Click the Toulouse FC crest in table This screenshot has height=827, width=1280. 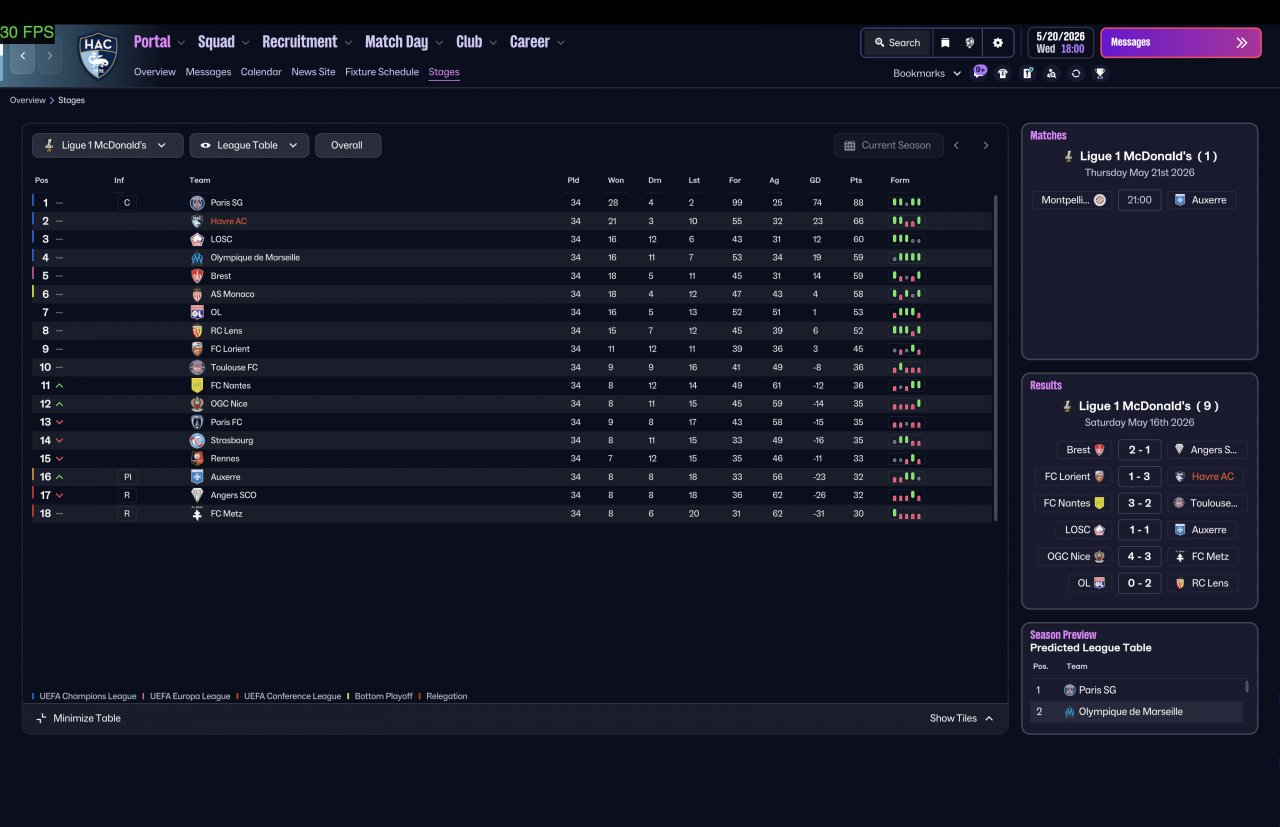click(x=197, y=367)
